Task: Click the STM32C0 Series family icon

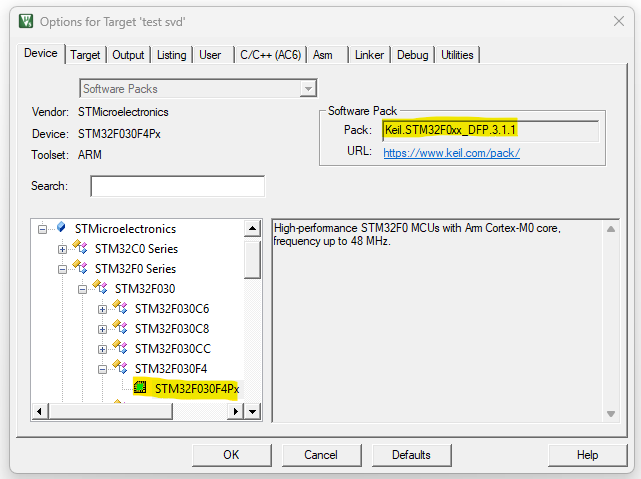Action: pyautogui.click(x=80, y=247)
